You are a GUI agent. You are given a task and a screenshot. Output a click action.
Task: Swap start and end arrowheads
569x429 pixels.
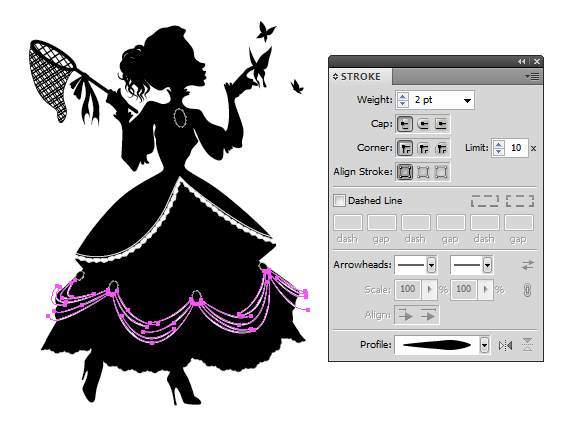pos(528,265)
